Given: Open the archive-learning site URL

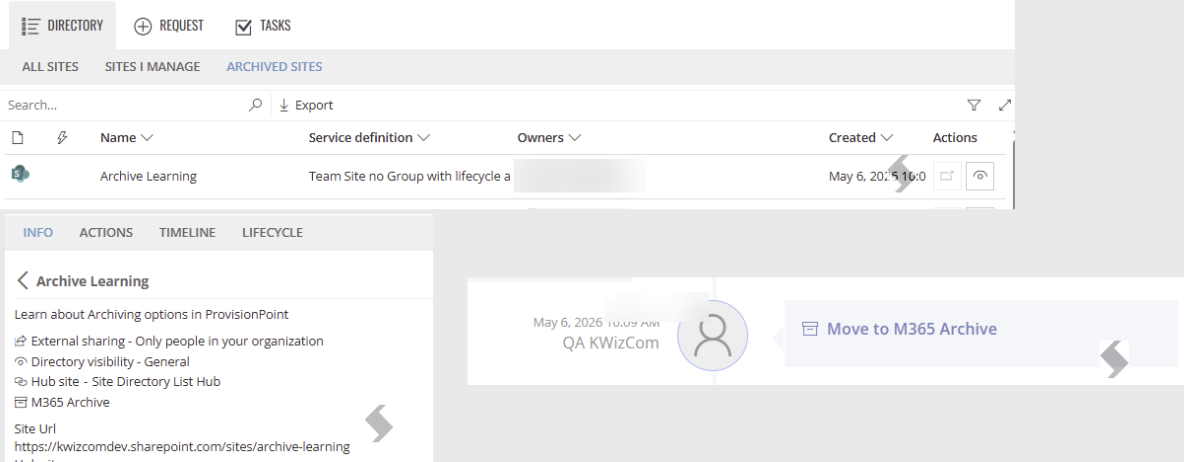Looking at the screenshot, I should pos(182,446).
